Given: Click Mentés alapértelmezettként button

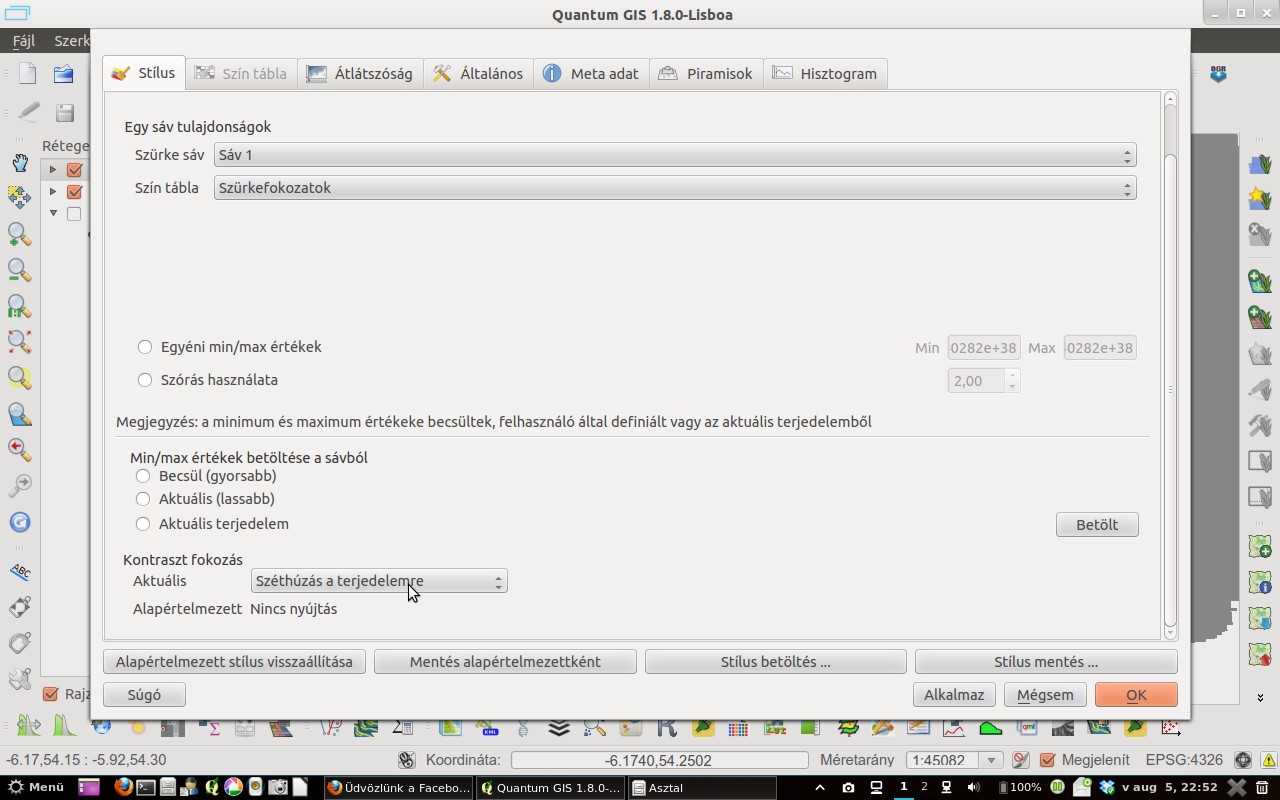Looking at the screenshot, I should pyautogui.click(x=505, y=662).
